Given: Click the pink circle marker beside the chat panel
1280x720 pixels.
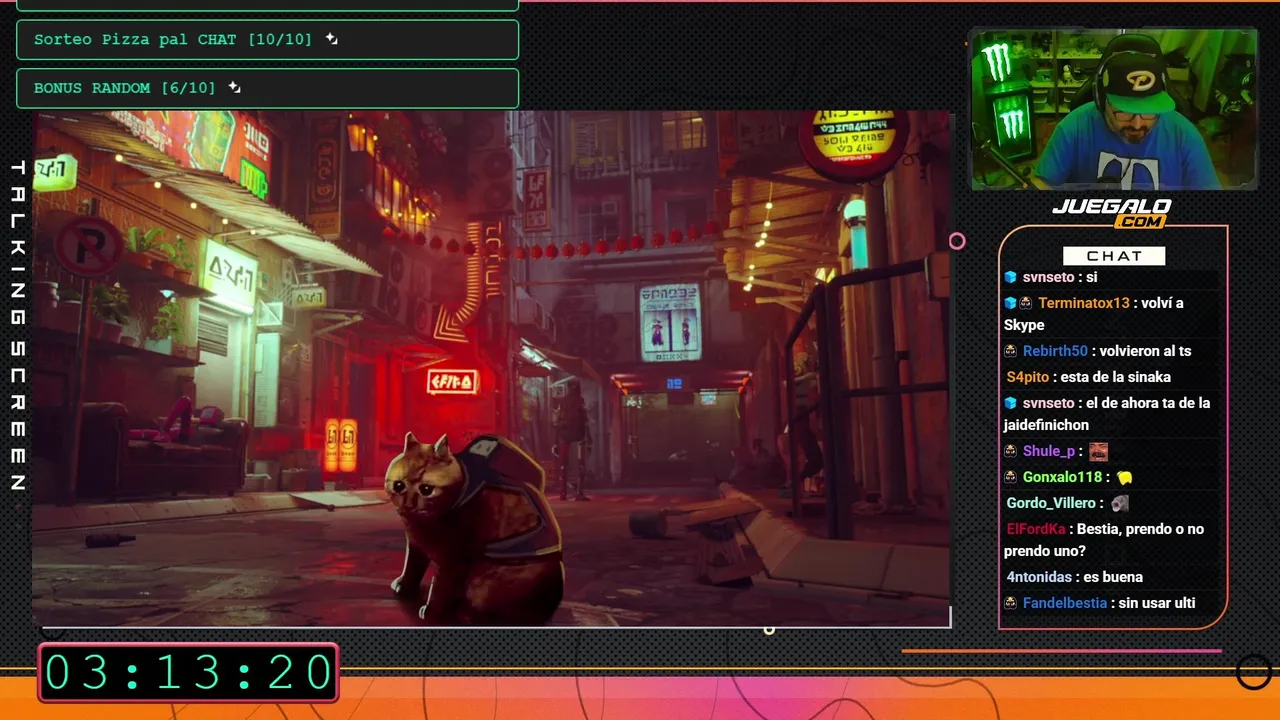Looking at the screenshot, I should 957,241.
